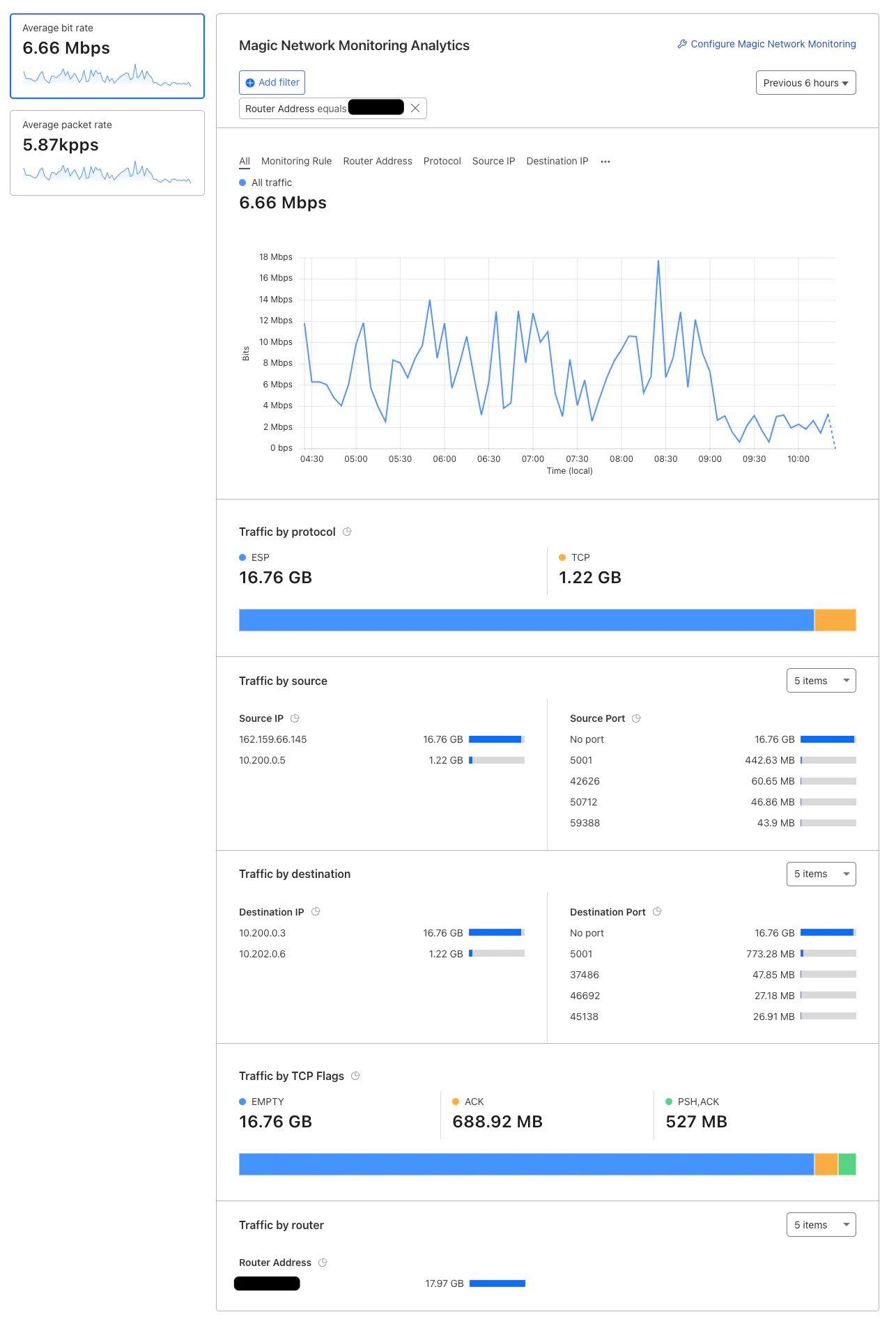Click source port 42626
This screenshot has width=896, height=1335.
[x=585, y=781]
